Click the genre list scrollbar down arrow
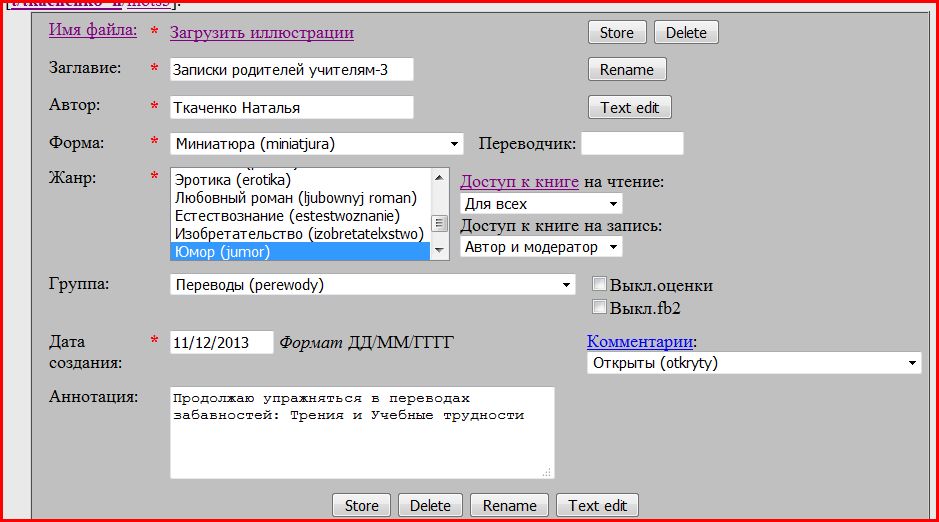This screenshot has height=522, width=939. click(440, 252)
